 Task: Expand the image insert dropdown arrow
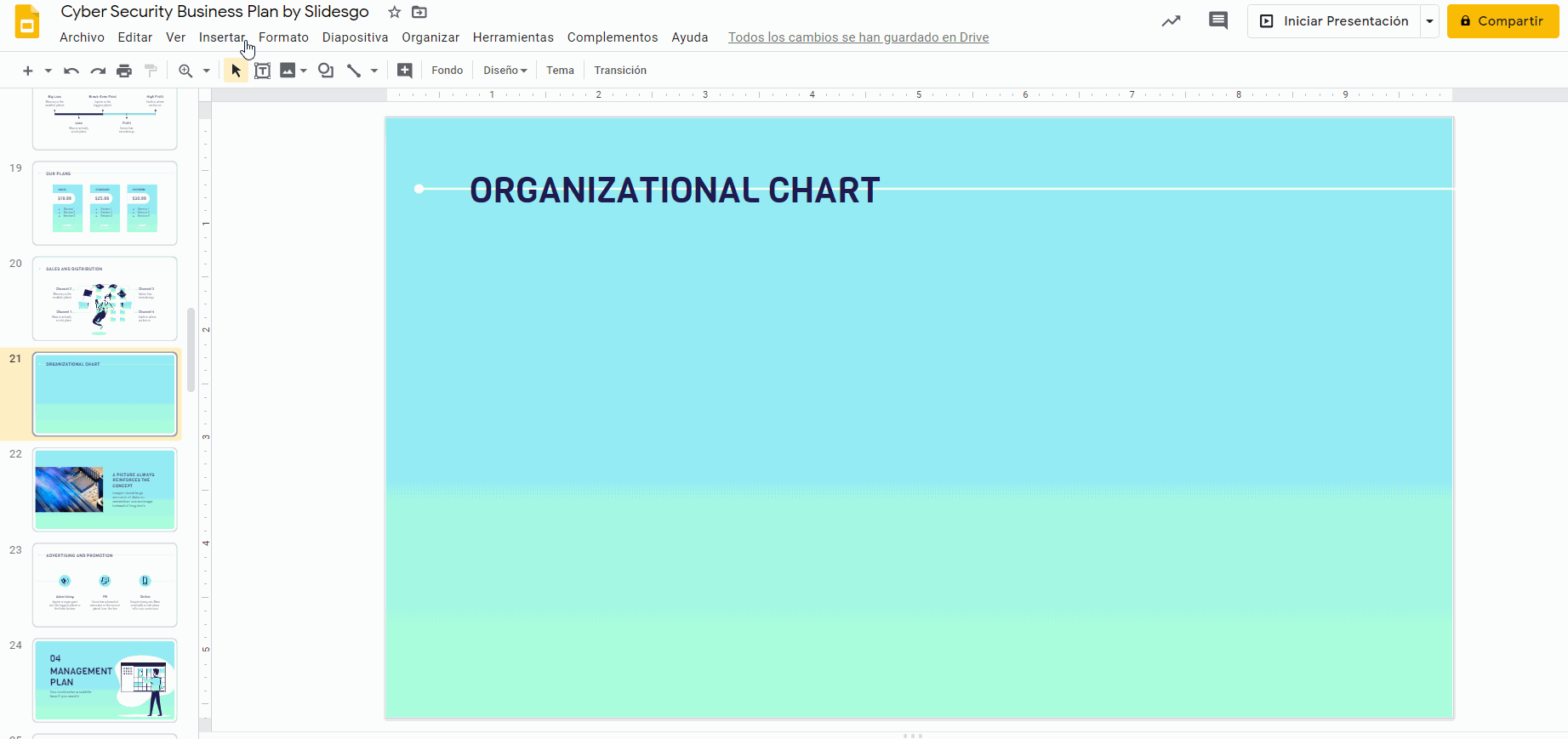(x=304, y=71)
